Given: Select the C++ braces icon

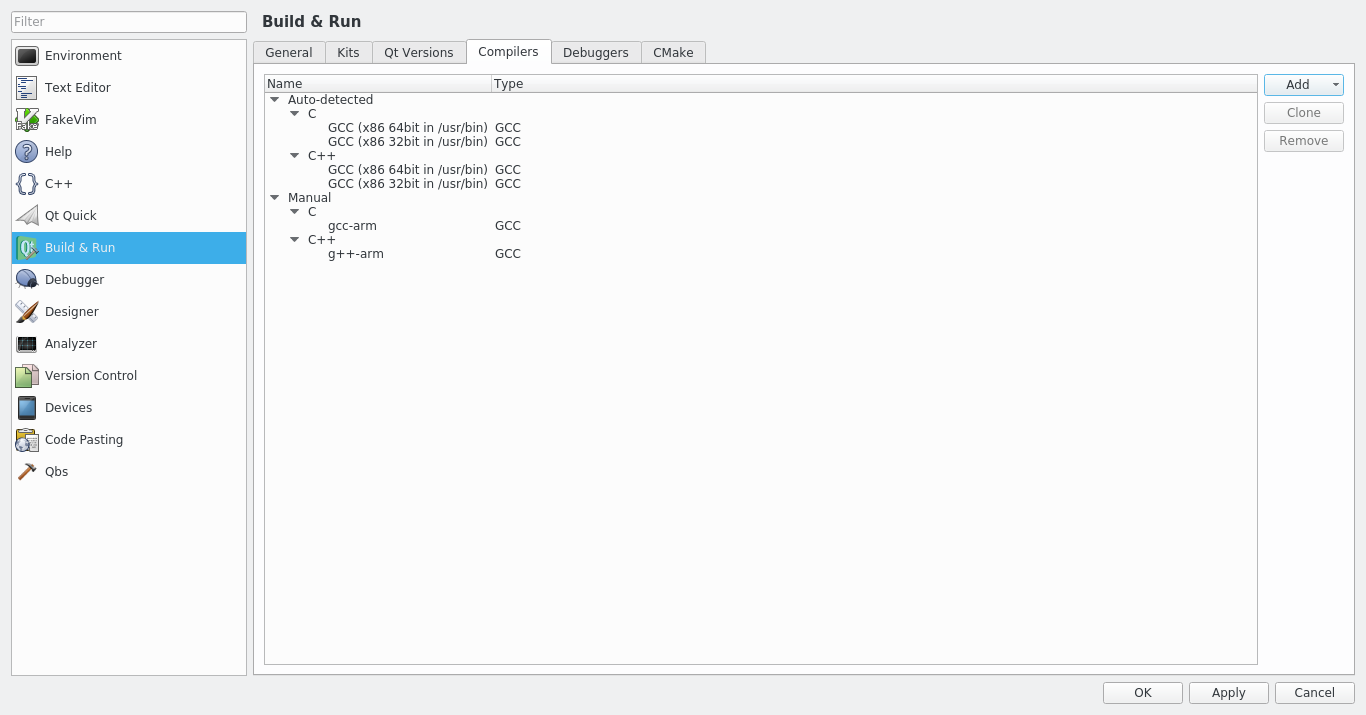Looking at the screenshot, I should click(x=27, y=184).
